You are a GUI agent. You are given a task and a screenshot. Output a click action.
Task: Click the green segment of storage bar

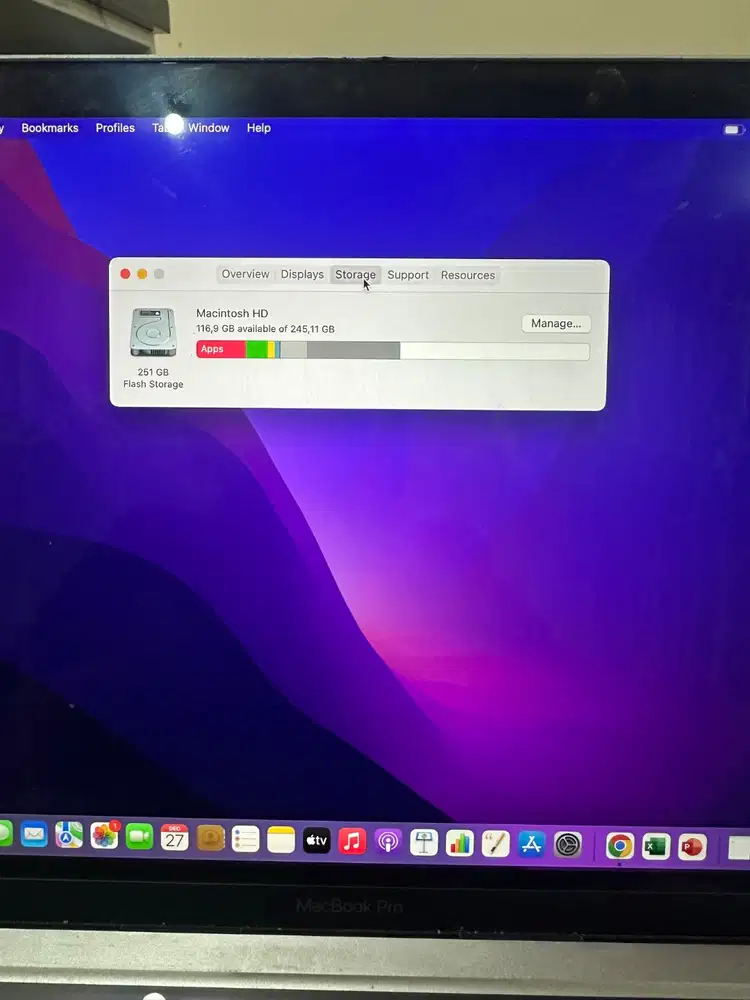256,349
